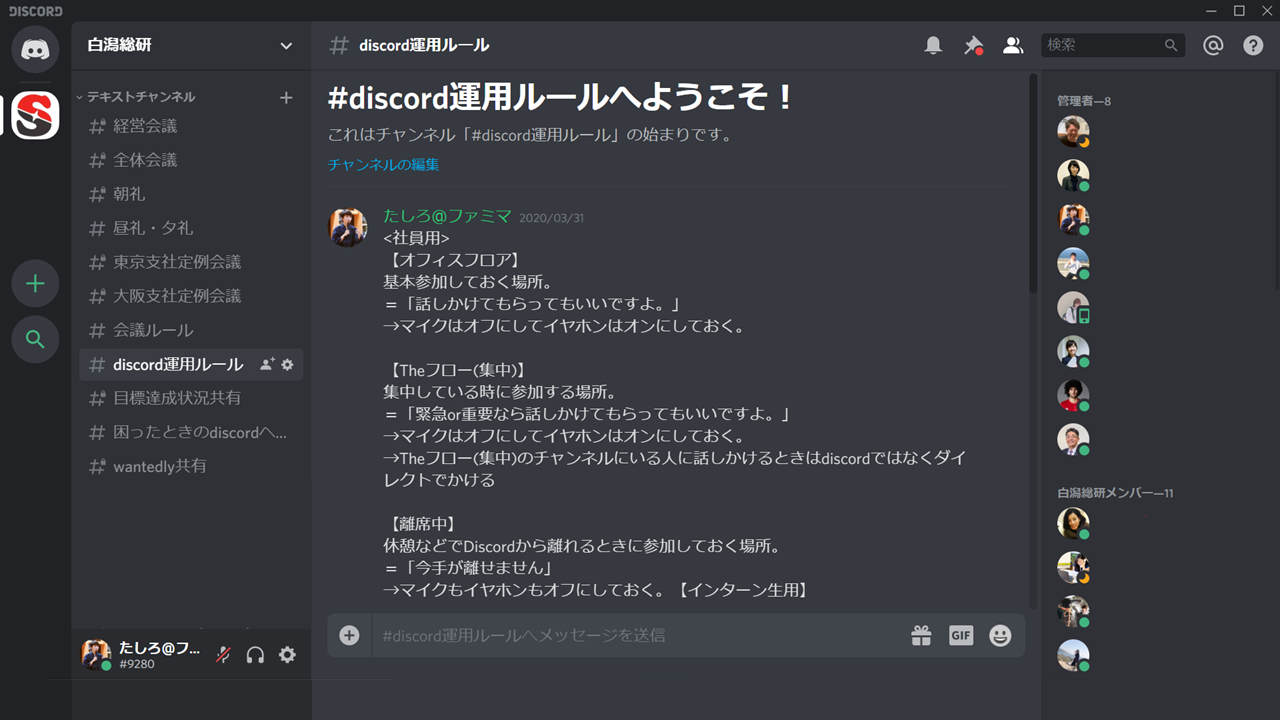
Task: Click into the 検索 search field
Action: coord(1113,45)
